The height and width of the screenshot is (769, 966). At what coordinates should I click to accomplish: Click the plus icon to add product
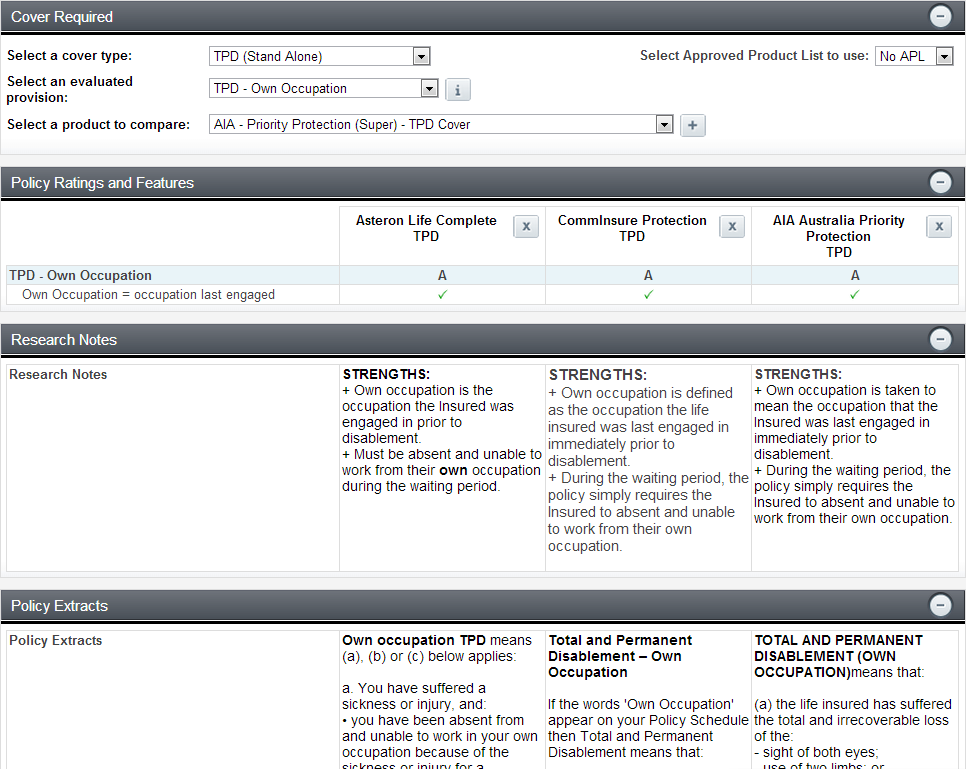(692, 125)
